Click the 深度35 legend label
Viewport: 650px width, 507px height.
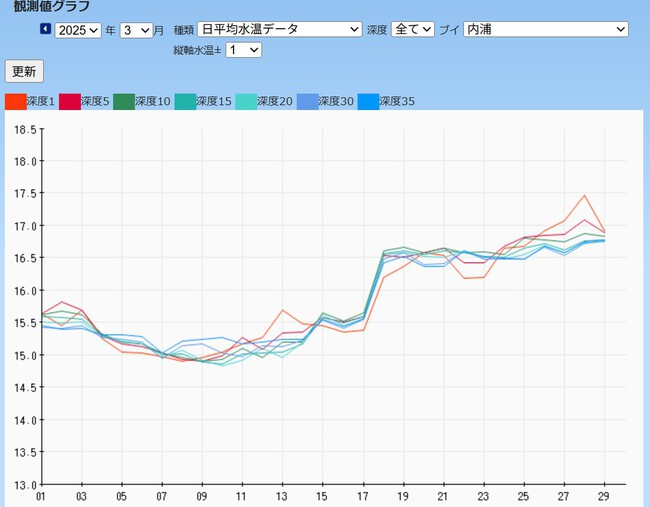397,102
